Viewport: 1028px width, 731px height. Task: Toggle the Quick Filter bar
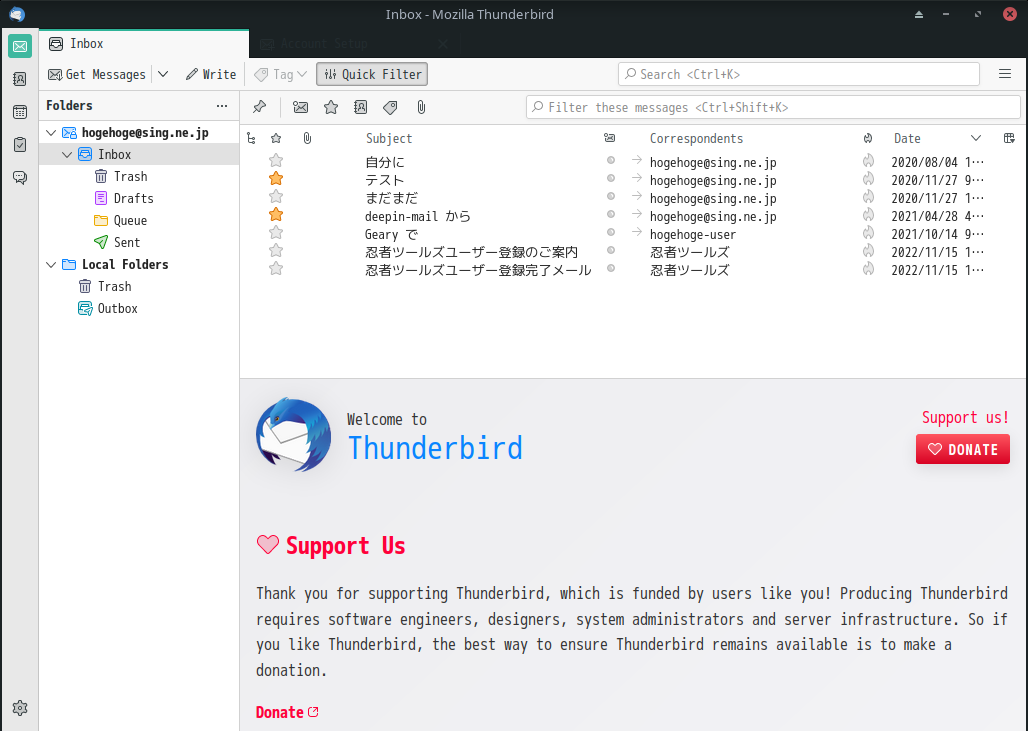(372, 74)
